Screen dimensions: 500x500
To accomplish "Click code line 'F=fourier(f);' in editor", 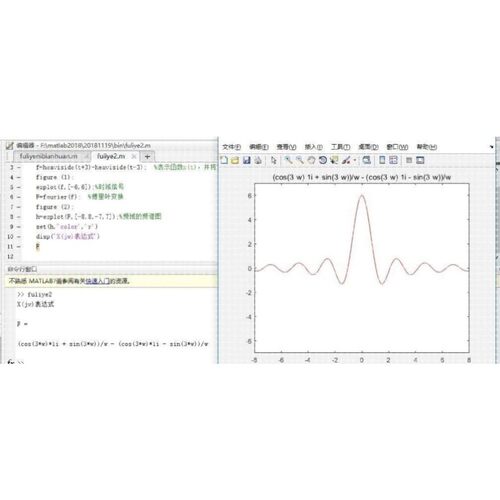I will 57,197.
